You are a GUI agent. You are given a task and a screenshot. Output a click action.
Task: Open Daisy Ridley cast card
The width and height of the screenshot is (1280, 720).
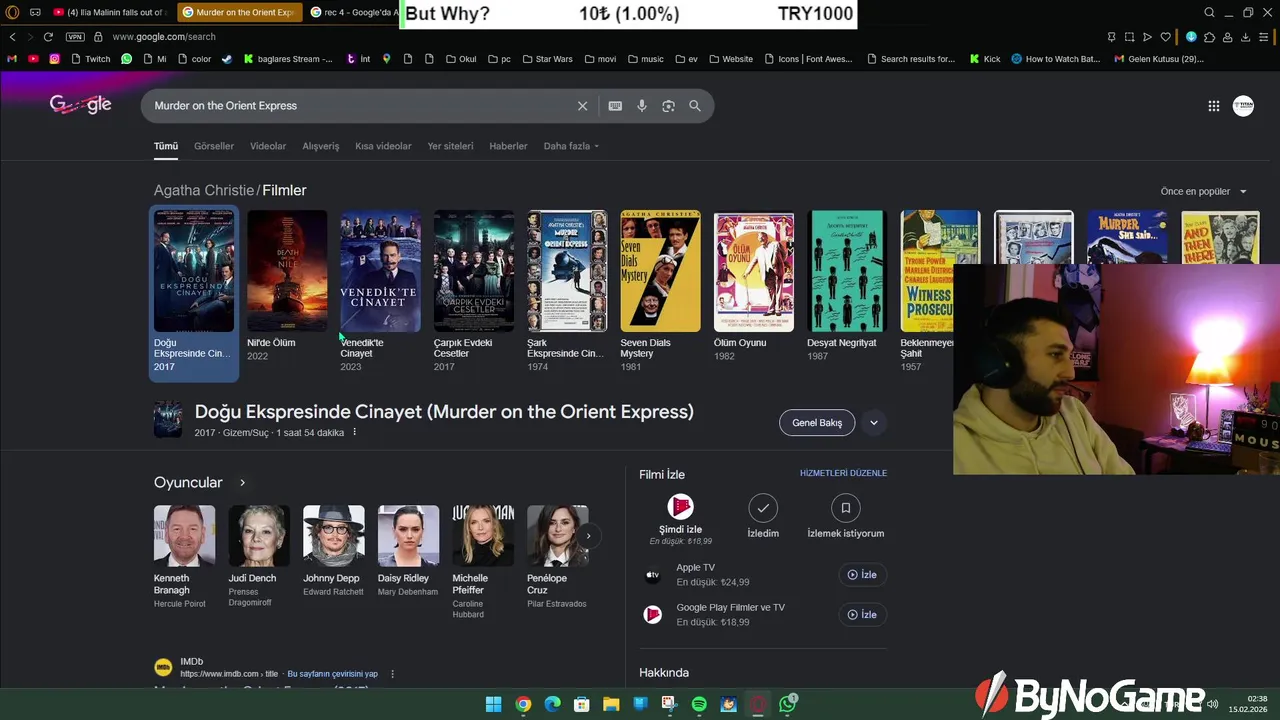408,551
